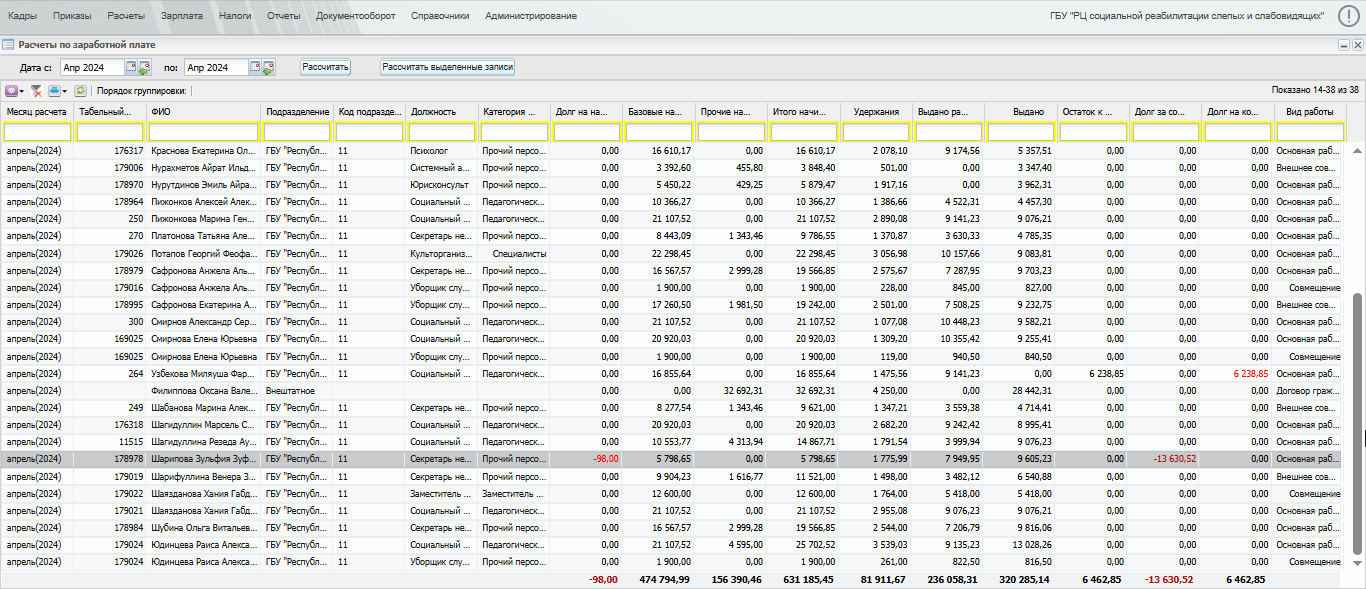1366x589 pixels.
Task: Click the vertical scrollbar of the table
Action: click(1357, 420)
